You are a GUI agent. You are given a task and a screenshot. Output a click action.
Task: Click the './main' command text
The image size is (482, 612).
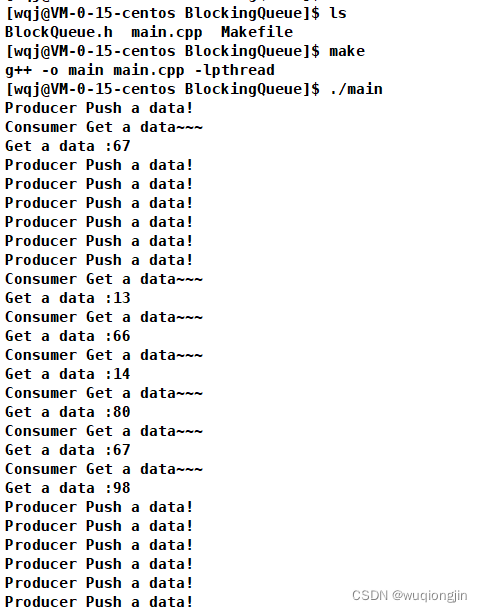tap(356, 89)
